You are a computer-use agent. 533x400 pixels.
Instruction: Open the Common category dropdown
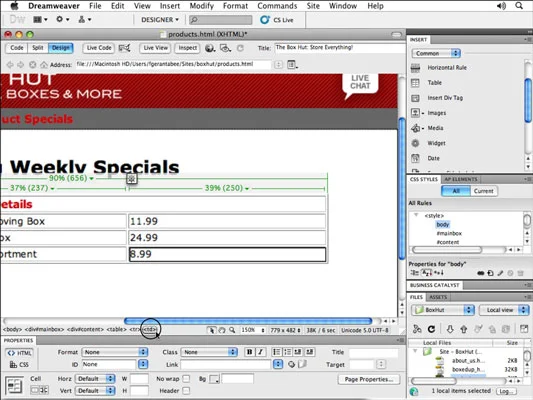click(x=436, y=53)
